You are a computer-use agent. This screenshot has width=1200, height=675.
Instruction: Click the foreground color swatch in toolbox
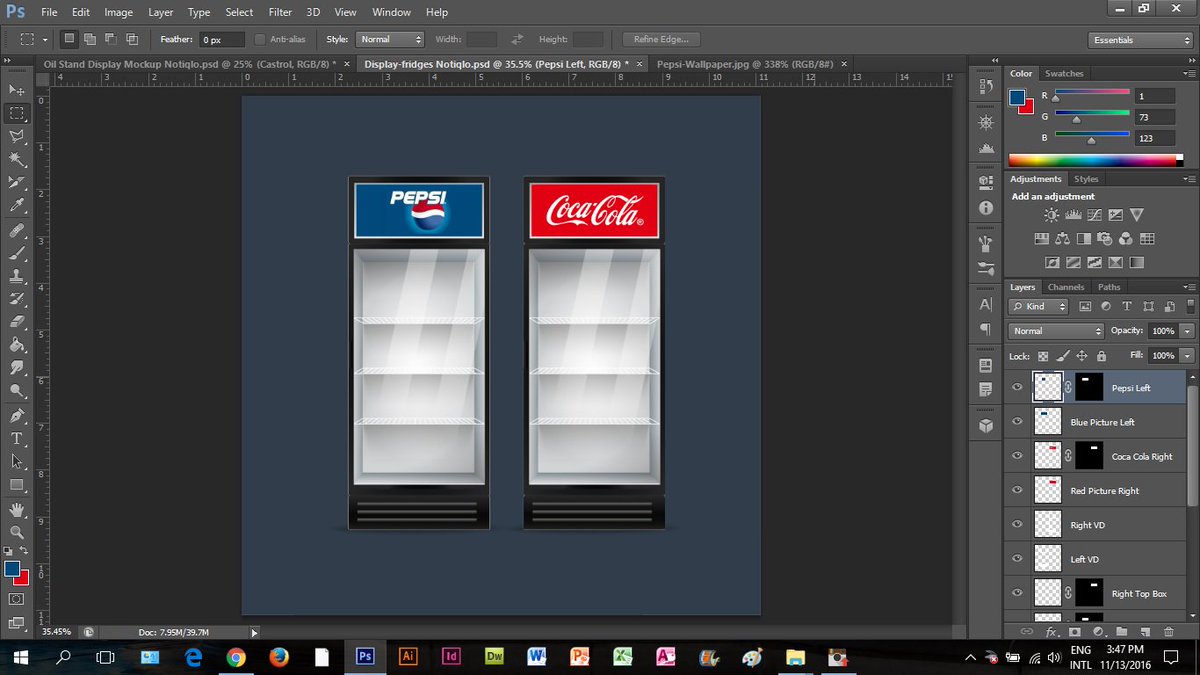click(12, 569)
